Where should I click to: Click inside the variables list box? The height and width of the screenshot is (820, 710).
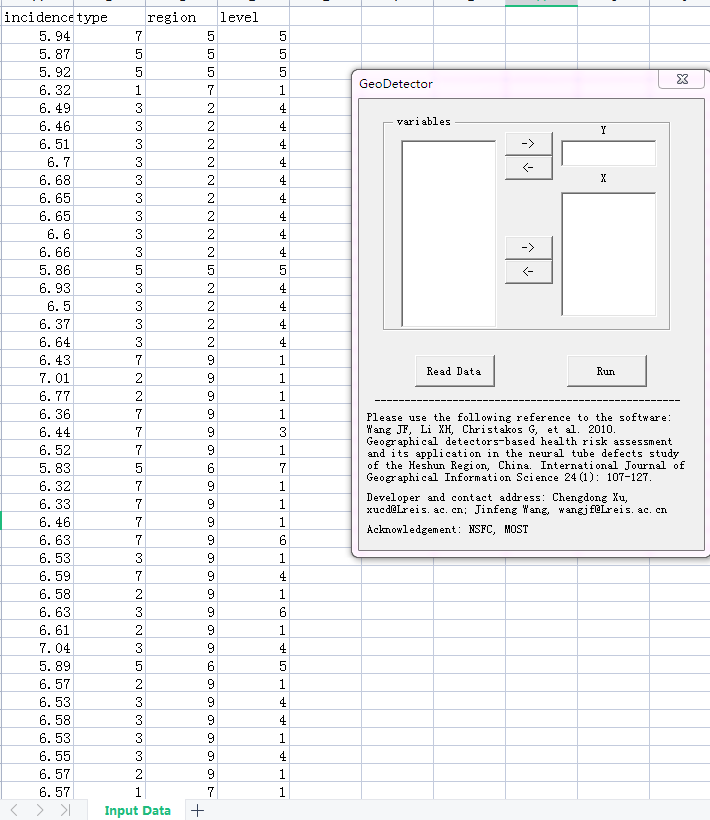tap(449, 233)
